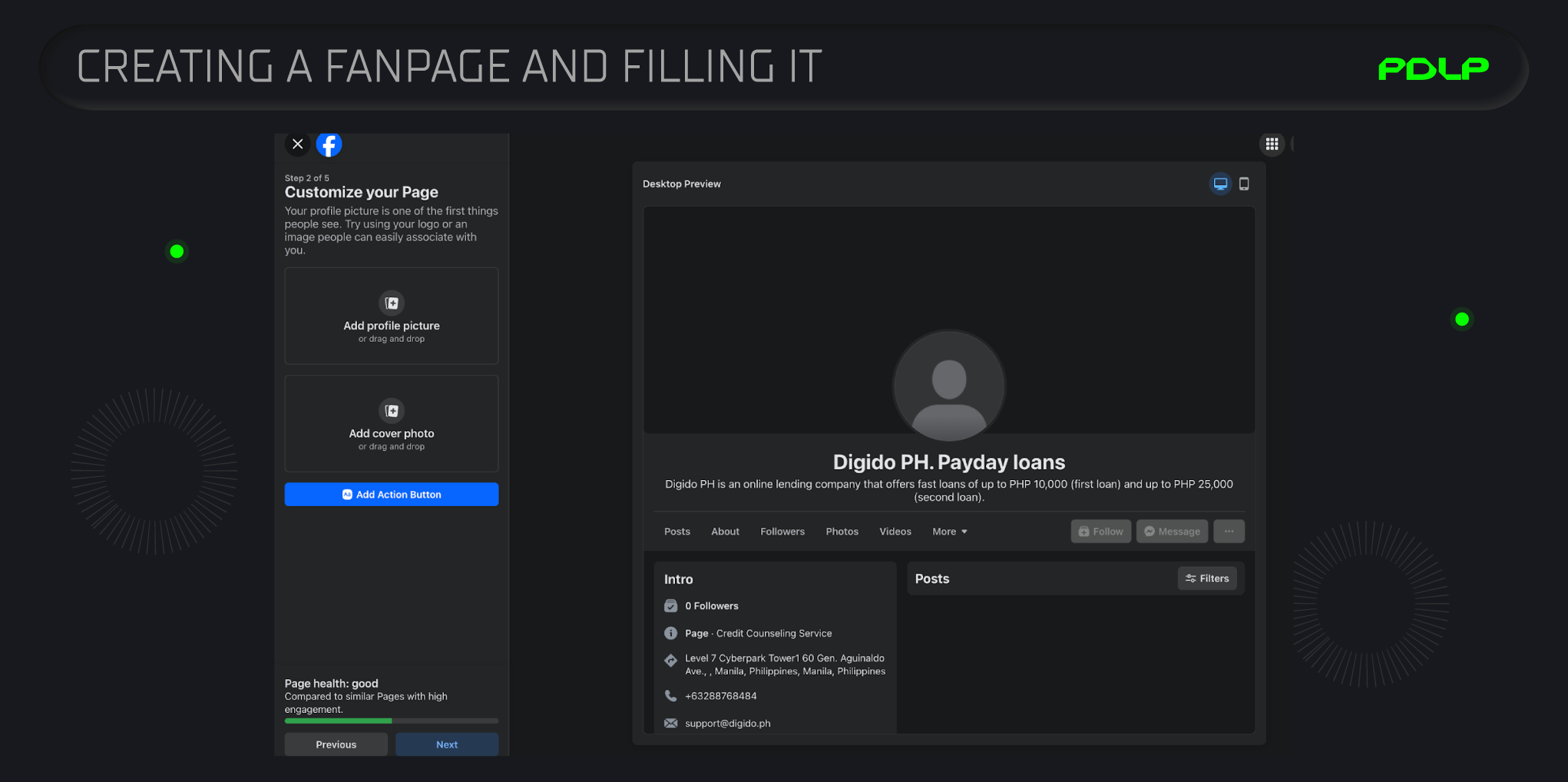Click the 'Page health: good' text
1568x782 pixels.
click(x=332, y=684)
